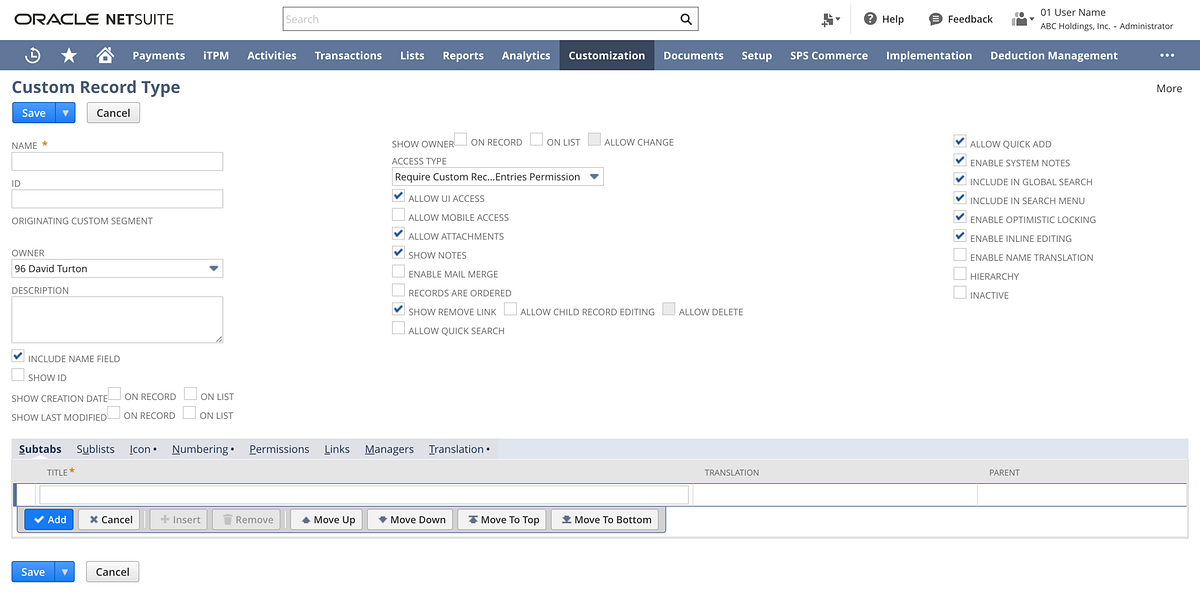Open the Owner dropdown showing 96 David Turton
This screenshot has height=592, width=1200.
213,268
